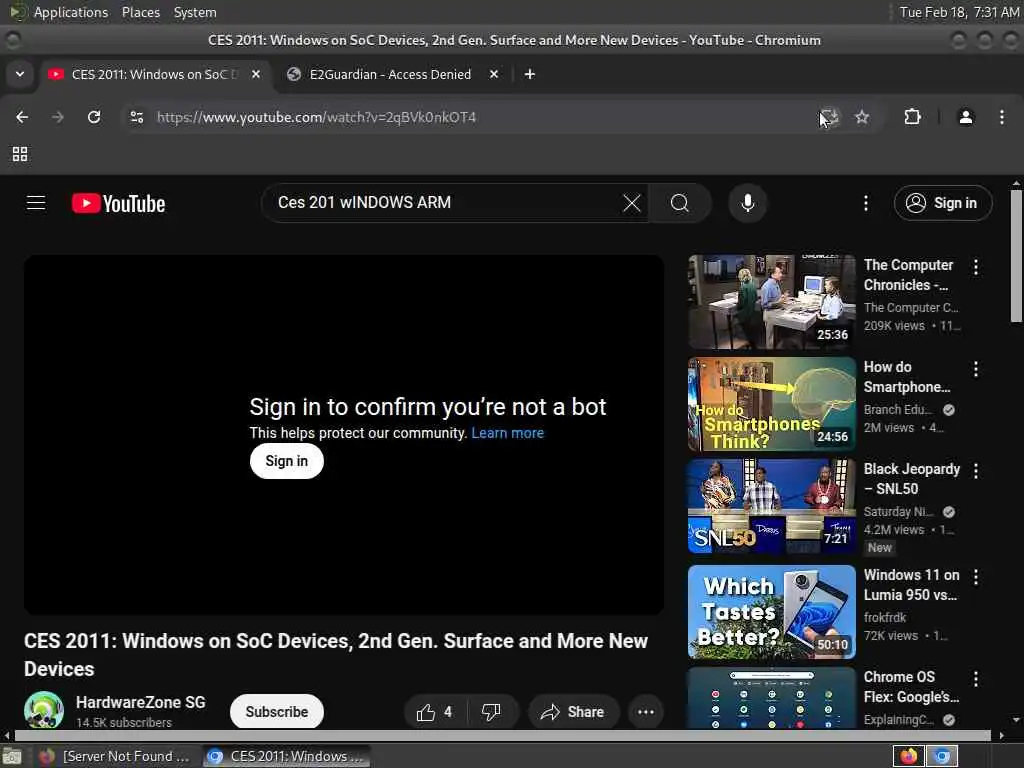Screen dimensions: 1024x768
Task: Share the video
Action: tap(573, 712)
